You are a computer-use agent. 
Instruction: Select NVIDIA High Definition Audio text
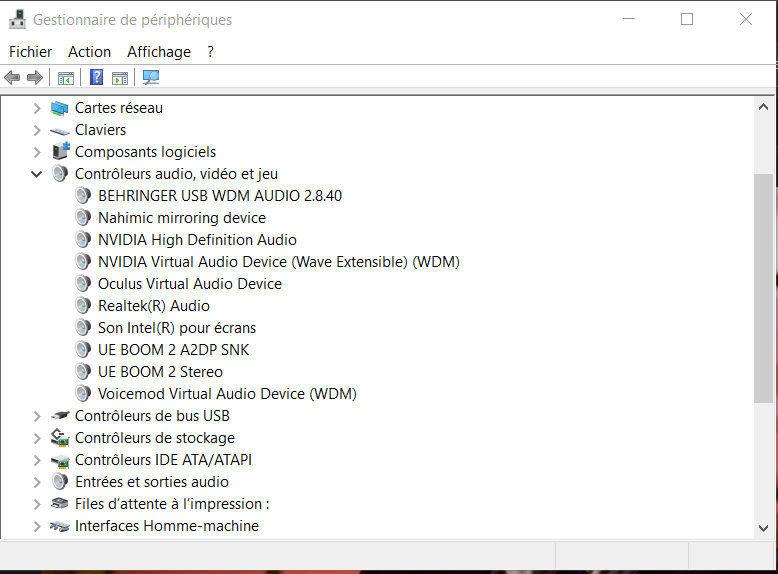(197, 240)
